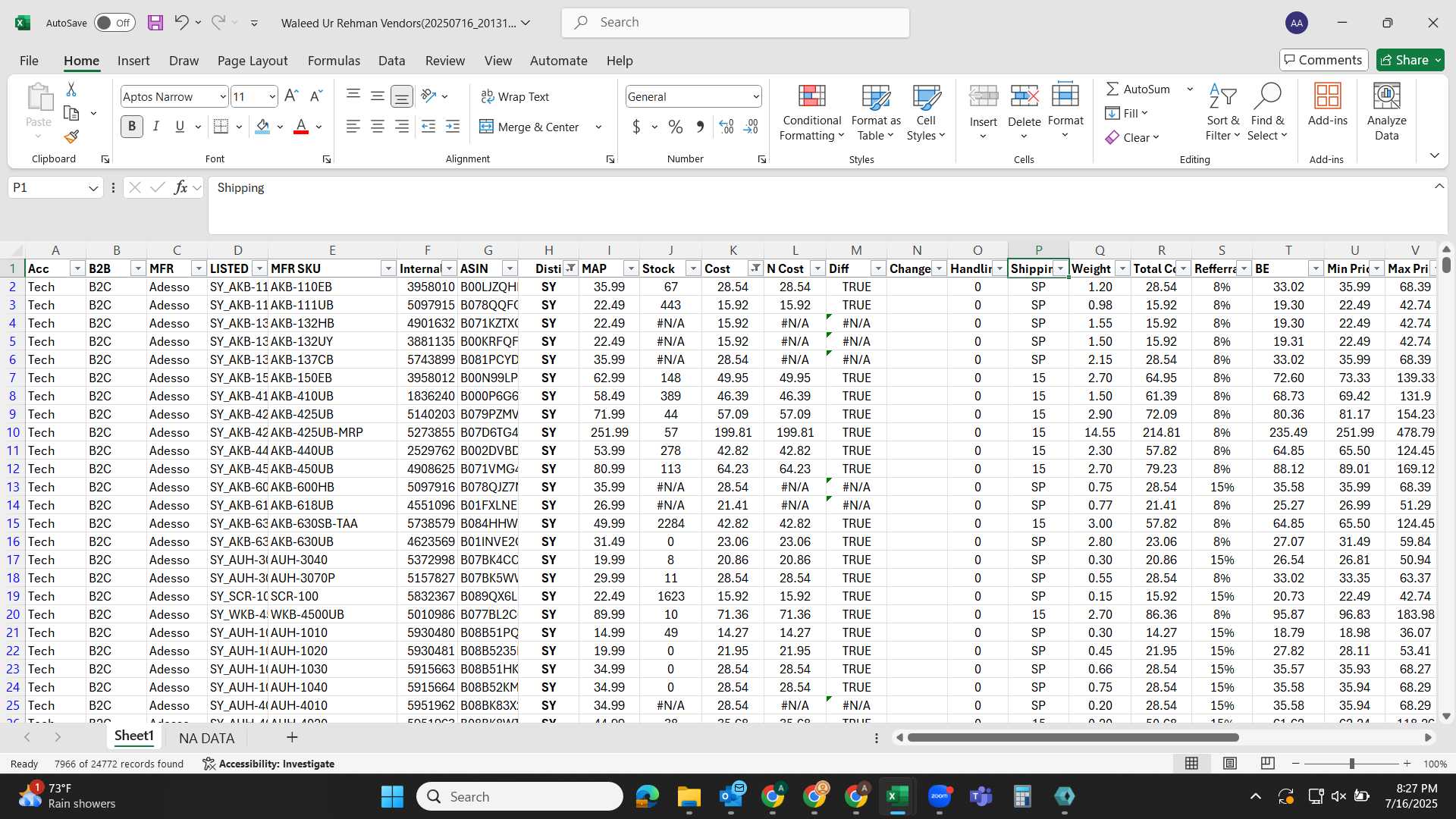Click Accessibility: Investigate in status bar

[x=268, y=764]
